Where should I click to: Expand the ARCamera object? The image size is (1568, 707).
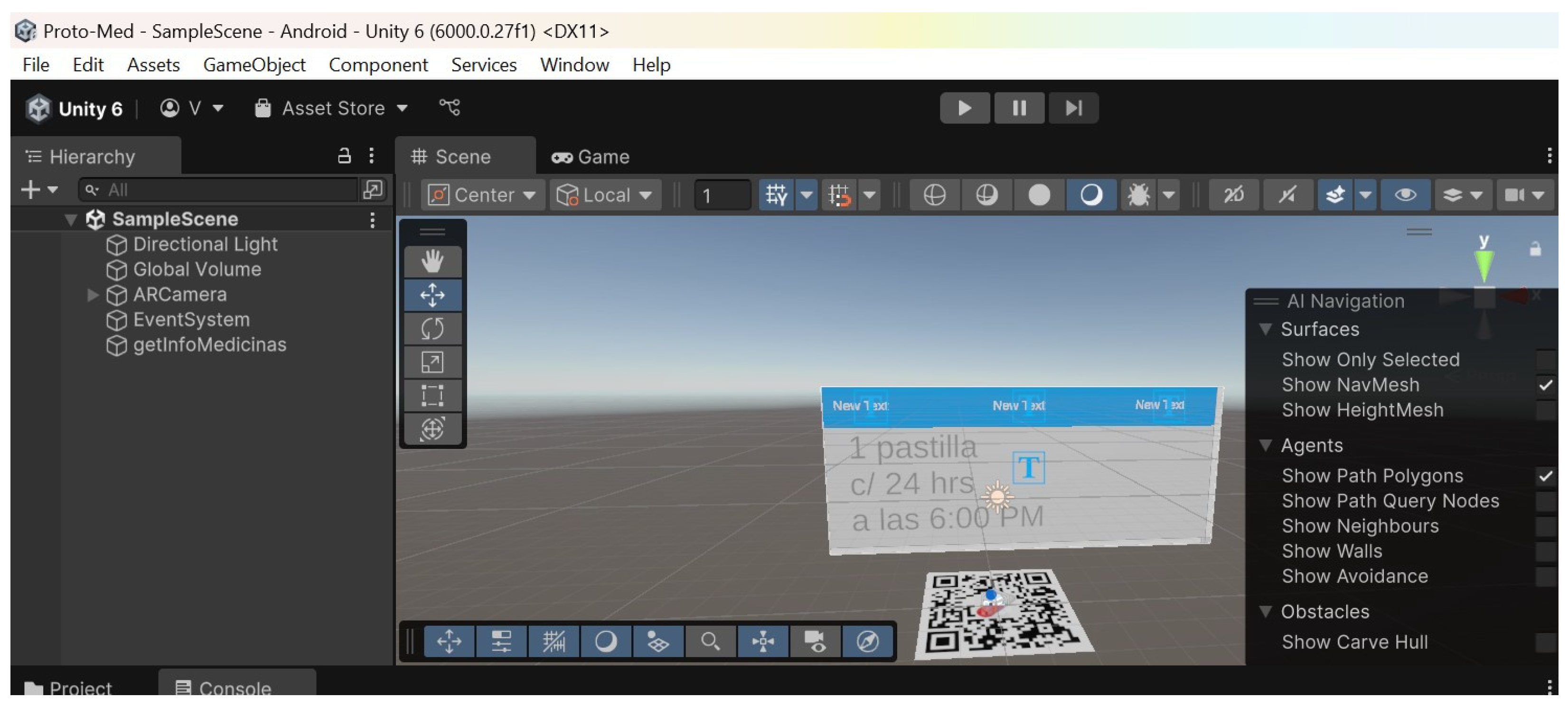tap(93, 295)
